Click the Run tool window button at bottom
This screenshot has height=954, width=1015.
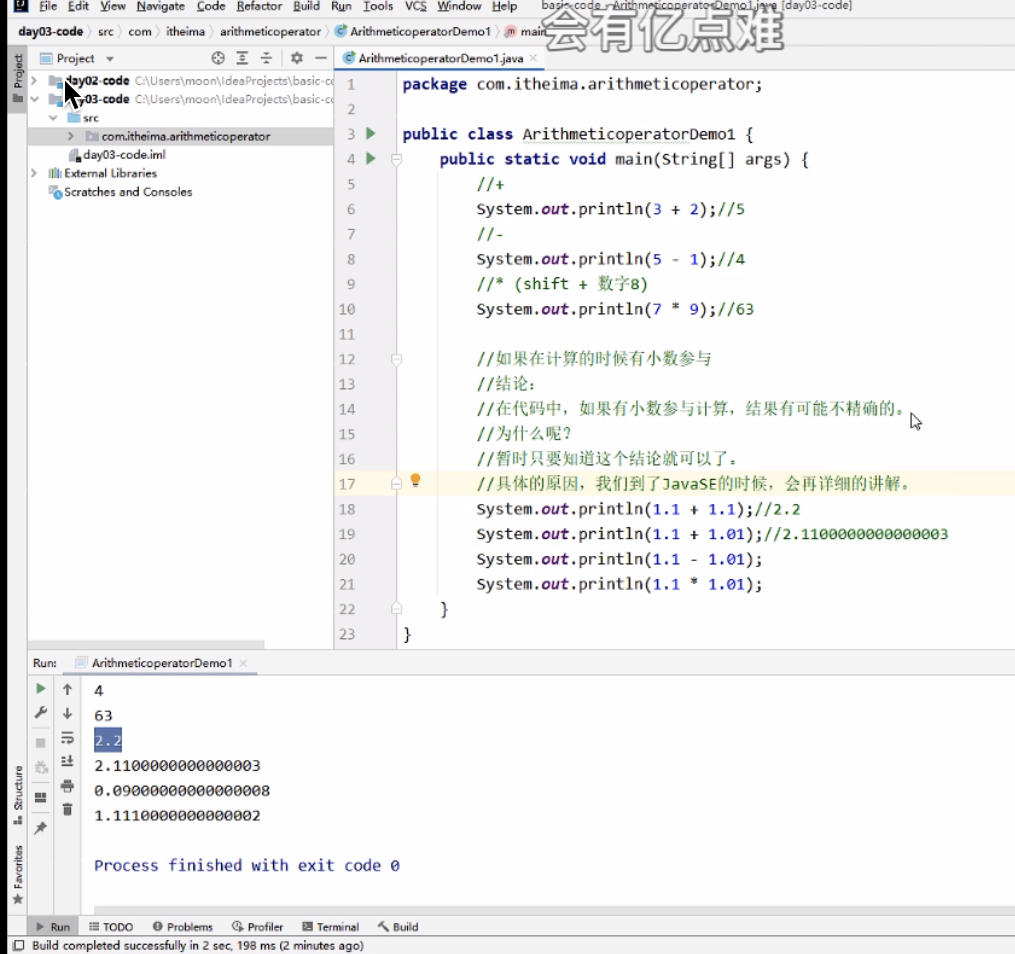tap(53, 927)
